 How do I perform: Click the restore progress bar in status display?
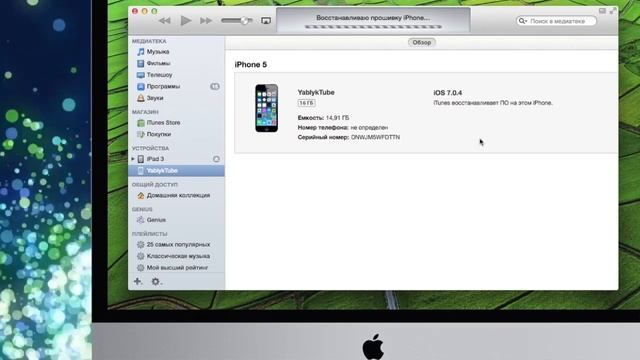[x=373, y=27]
